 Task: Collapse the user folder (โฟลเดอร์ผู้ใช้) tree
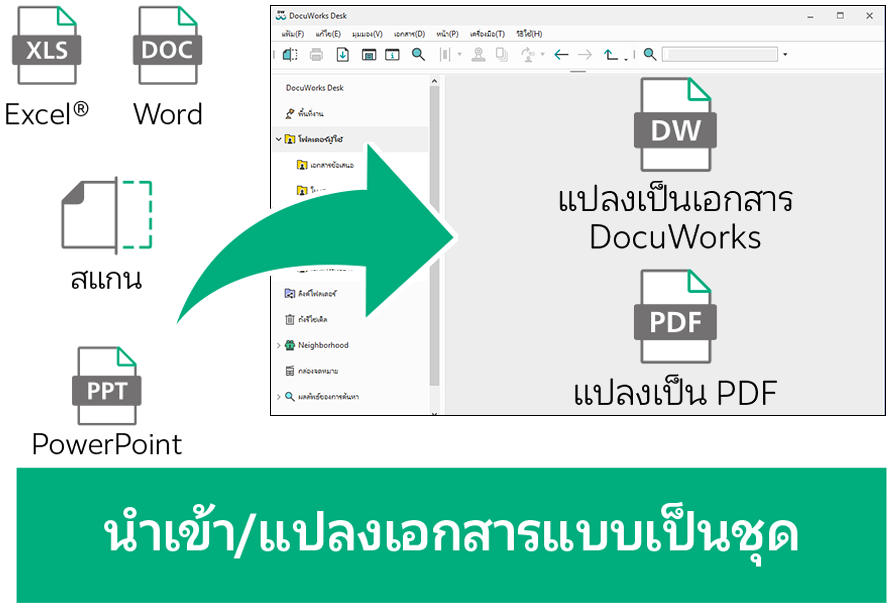(x=277, y=137)
